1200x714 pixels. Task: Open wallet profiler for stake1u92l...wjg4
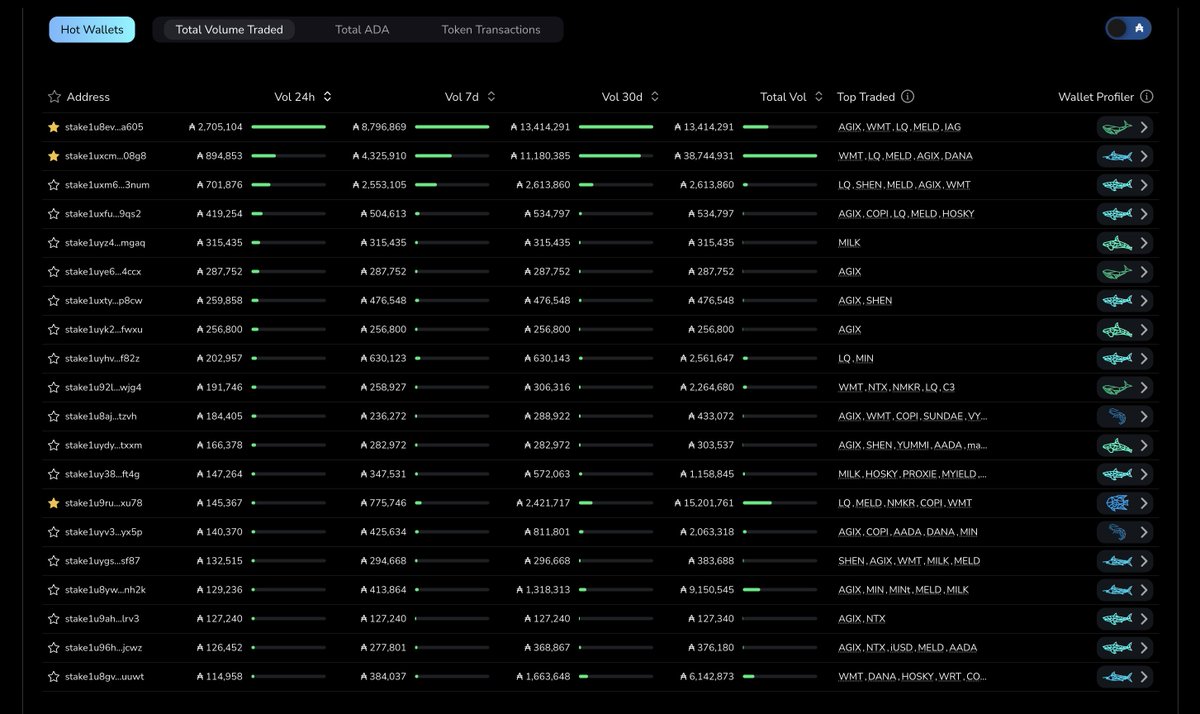1125,387
